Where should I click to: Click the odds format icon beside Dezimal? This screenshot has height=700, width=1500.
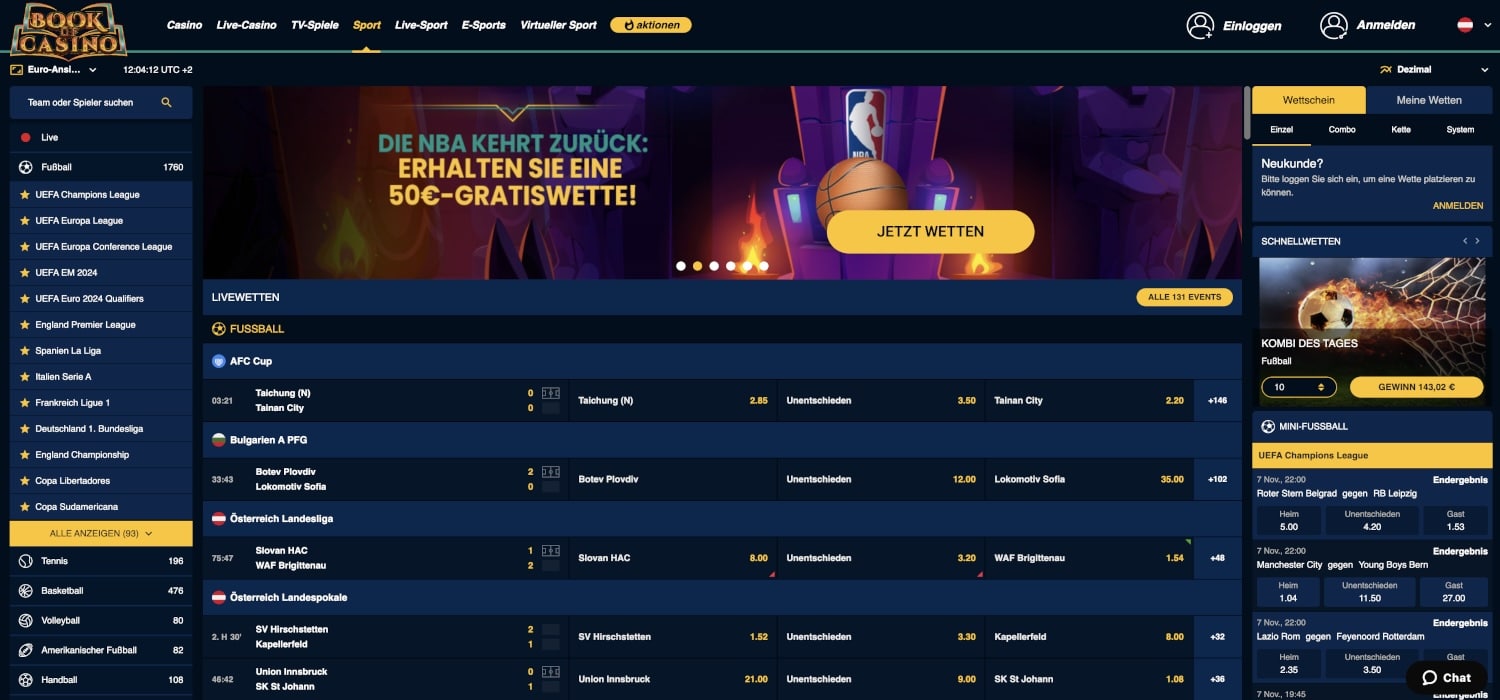point(1385,70)
